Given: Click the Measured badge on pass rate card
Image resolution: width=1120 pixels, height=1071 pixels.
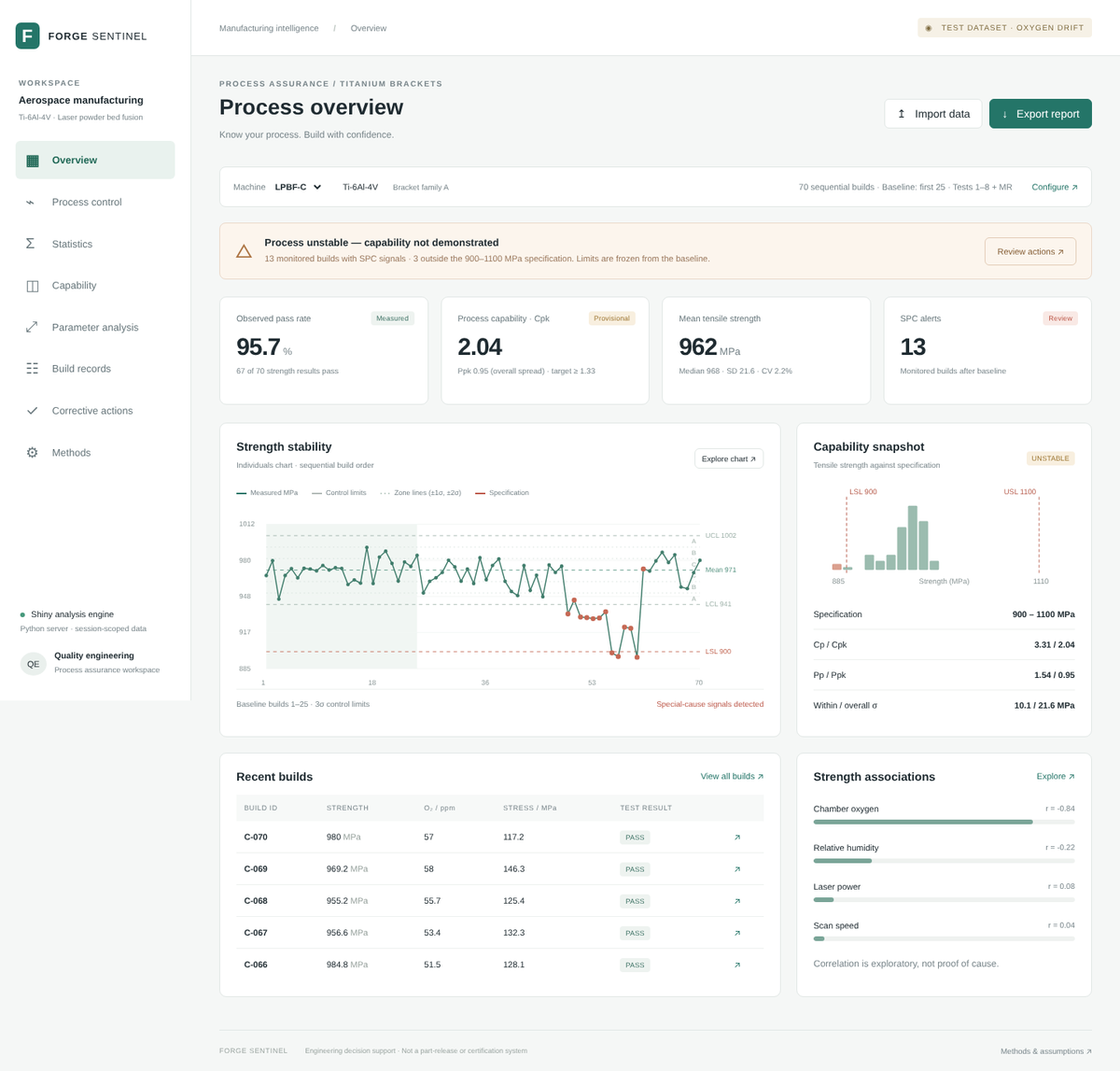Looking at the screenshot, I should tap(392, 318).
